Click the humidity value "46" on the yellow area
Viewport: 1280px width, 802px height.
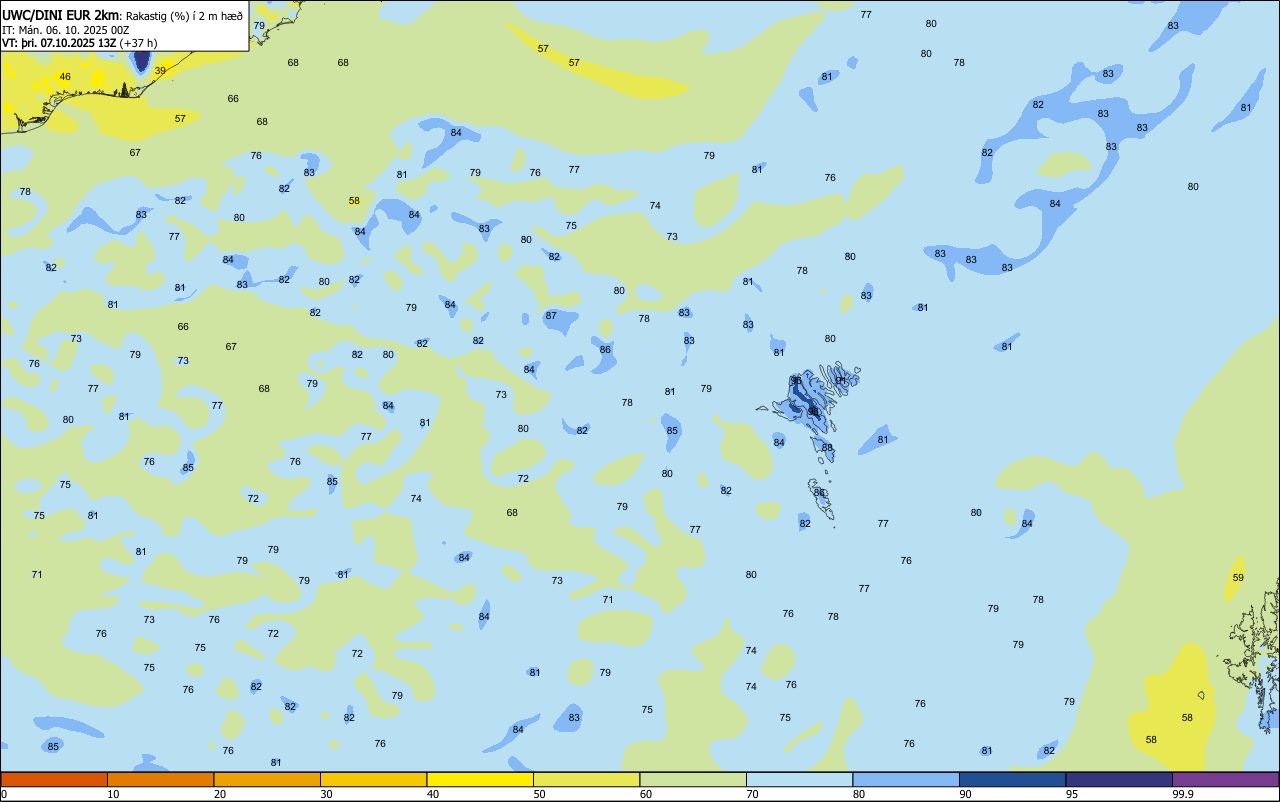pyautogui.click(x=65, y=77)
